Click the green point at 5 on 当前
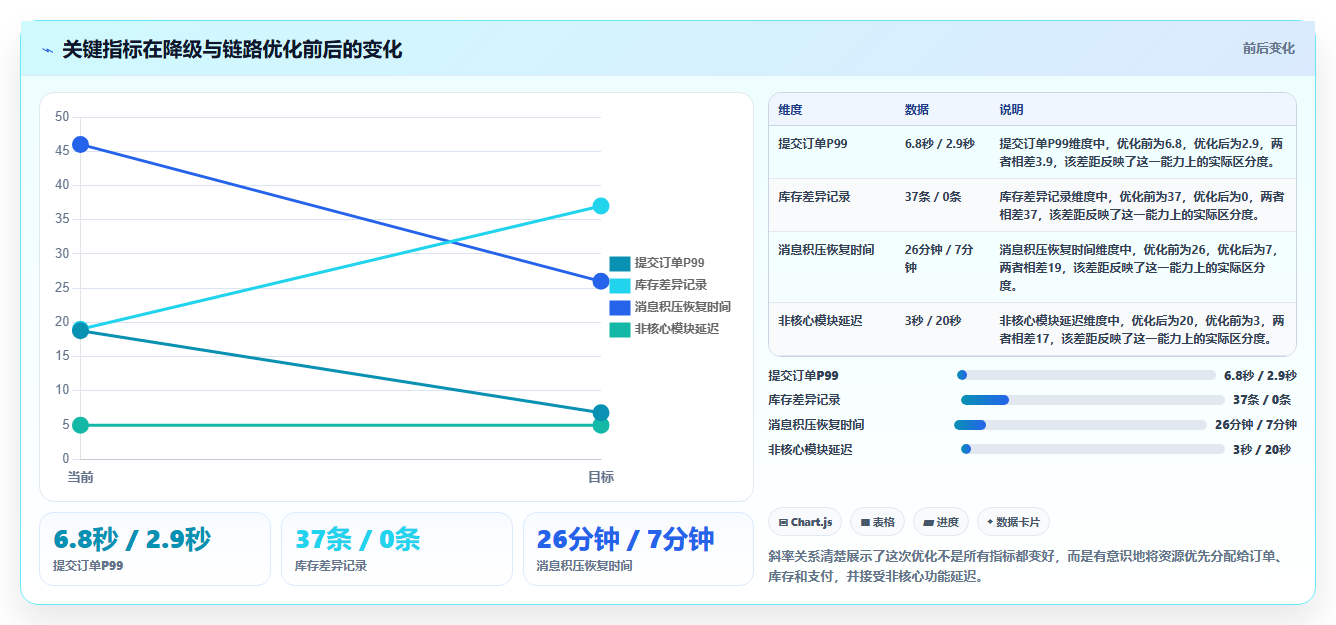 [x=81, y=426]
